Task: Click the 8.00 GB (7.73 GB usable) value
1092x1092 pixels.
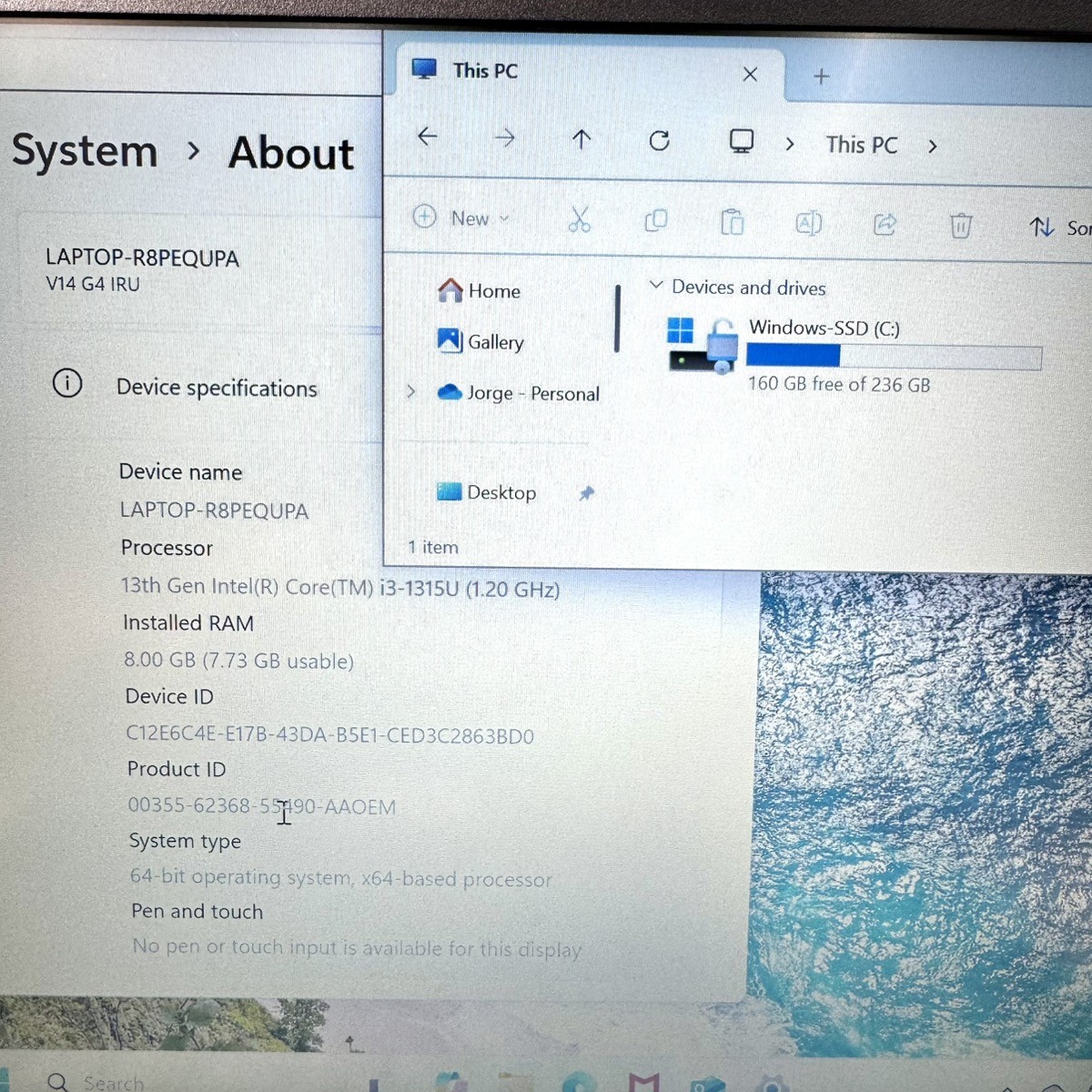Action: pyautogui.click(x=238, y=661)
